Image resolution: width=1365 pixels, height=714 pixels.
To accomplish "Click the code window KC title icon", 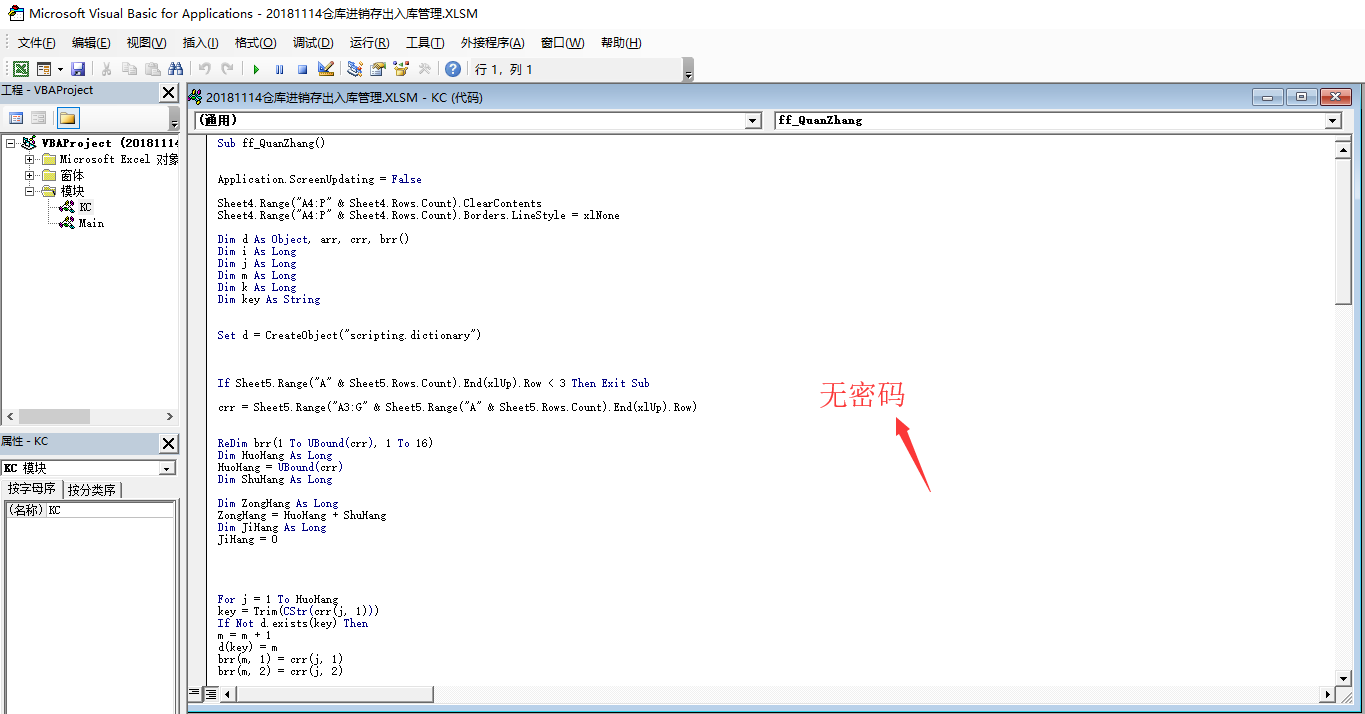I will (196, 97).
